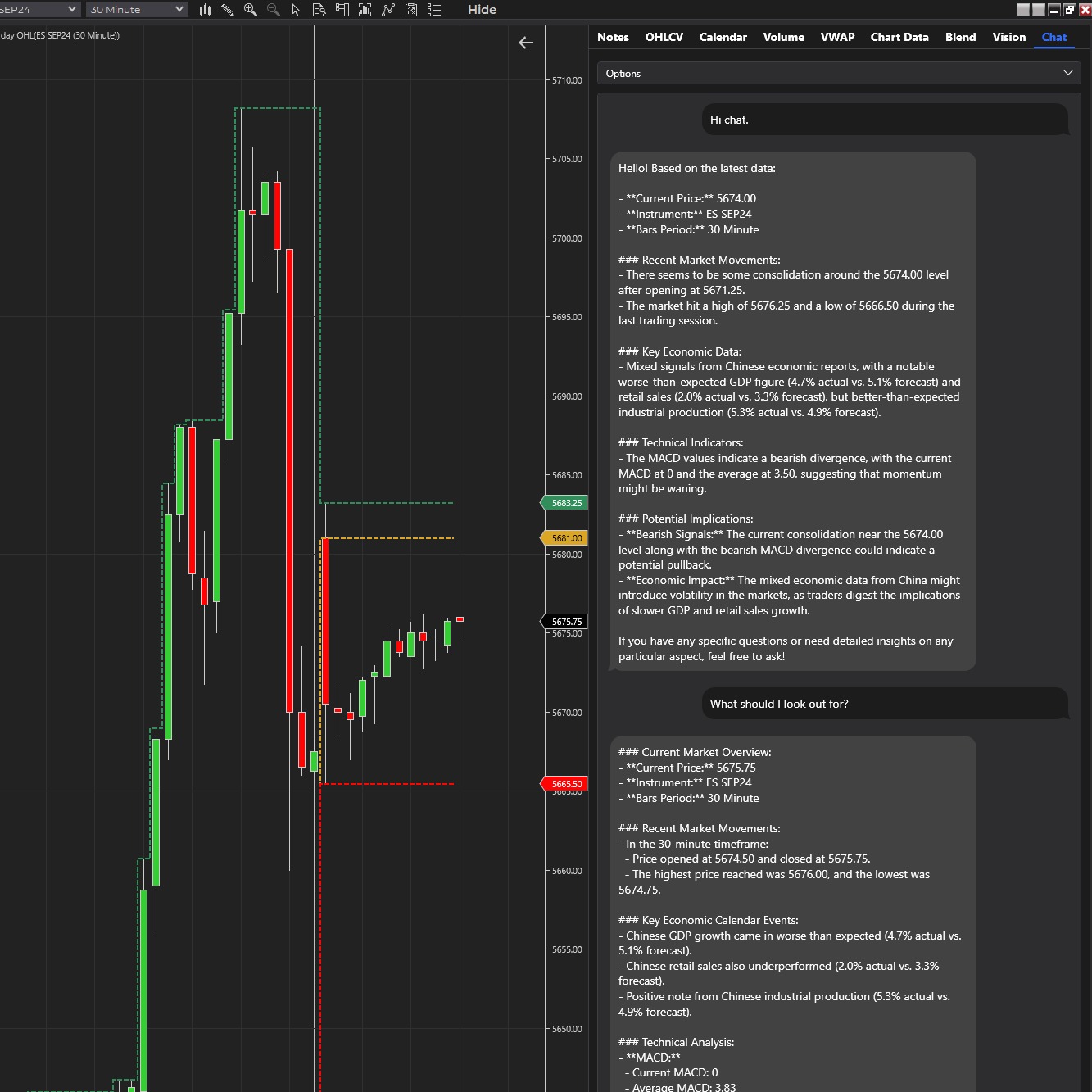Click the zoom in magnifier icon

click(x=251, y=10)
